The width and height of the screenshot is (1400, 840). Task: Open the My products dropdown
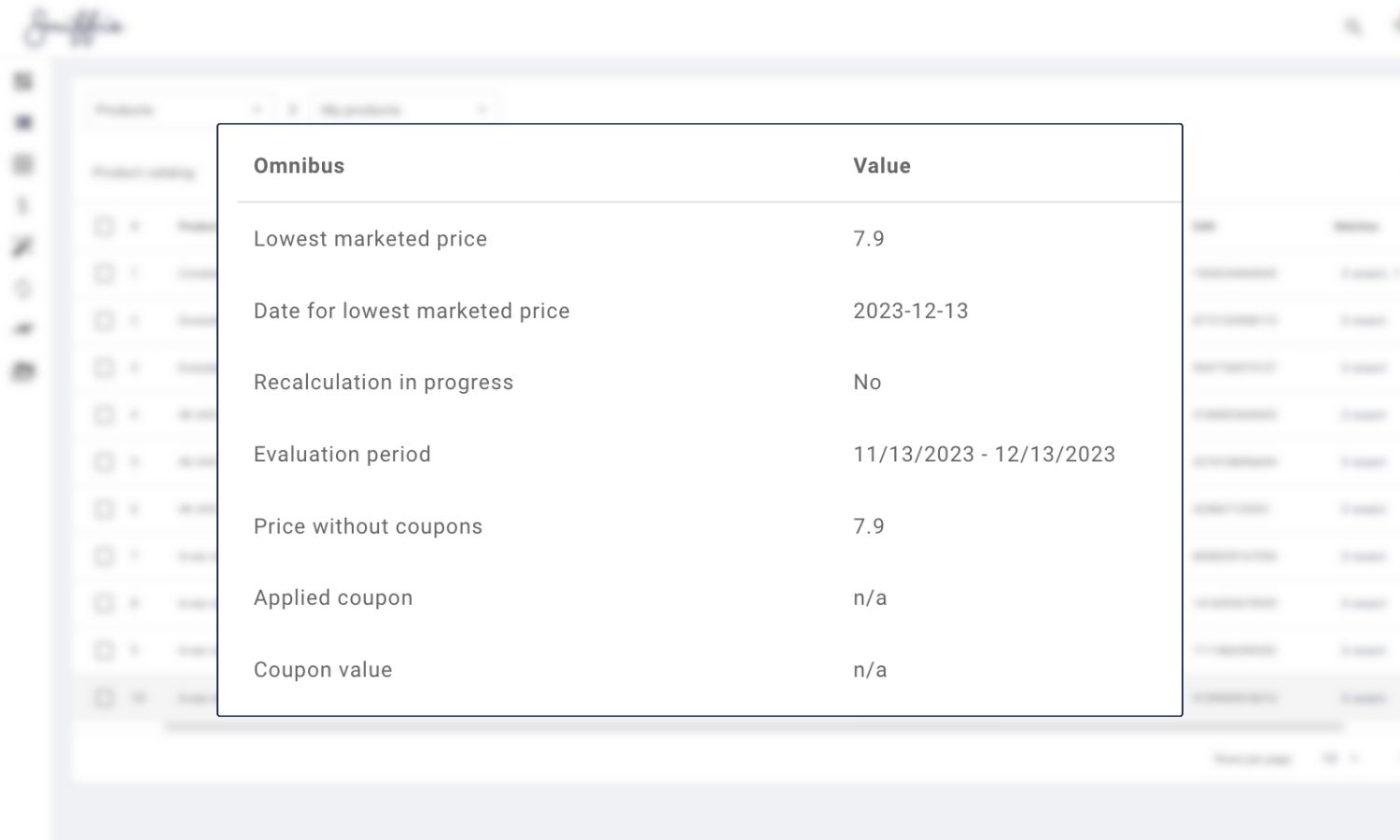(x=403, y=110)
